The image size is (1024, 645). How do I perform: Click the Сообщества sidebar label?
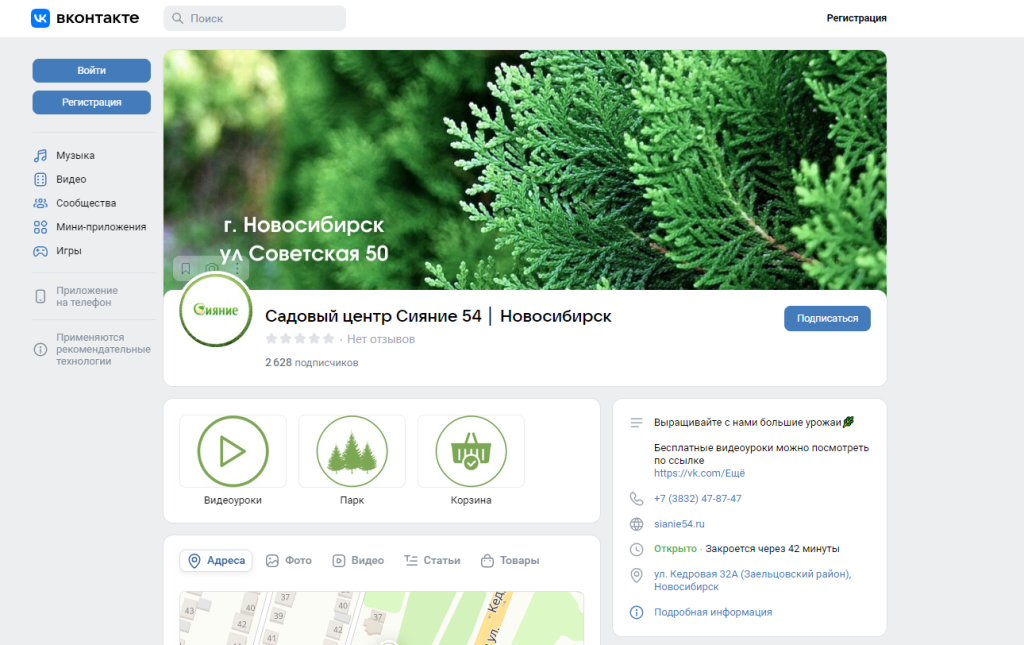86,203
